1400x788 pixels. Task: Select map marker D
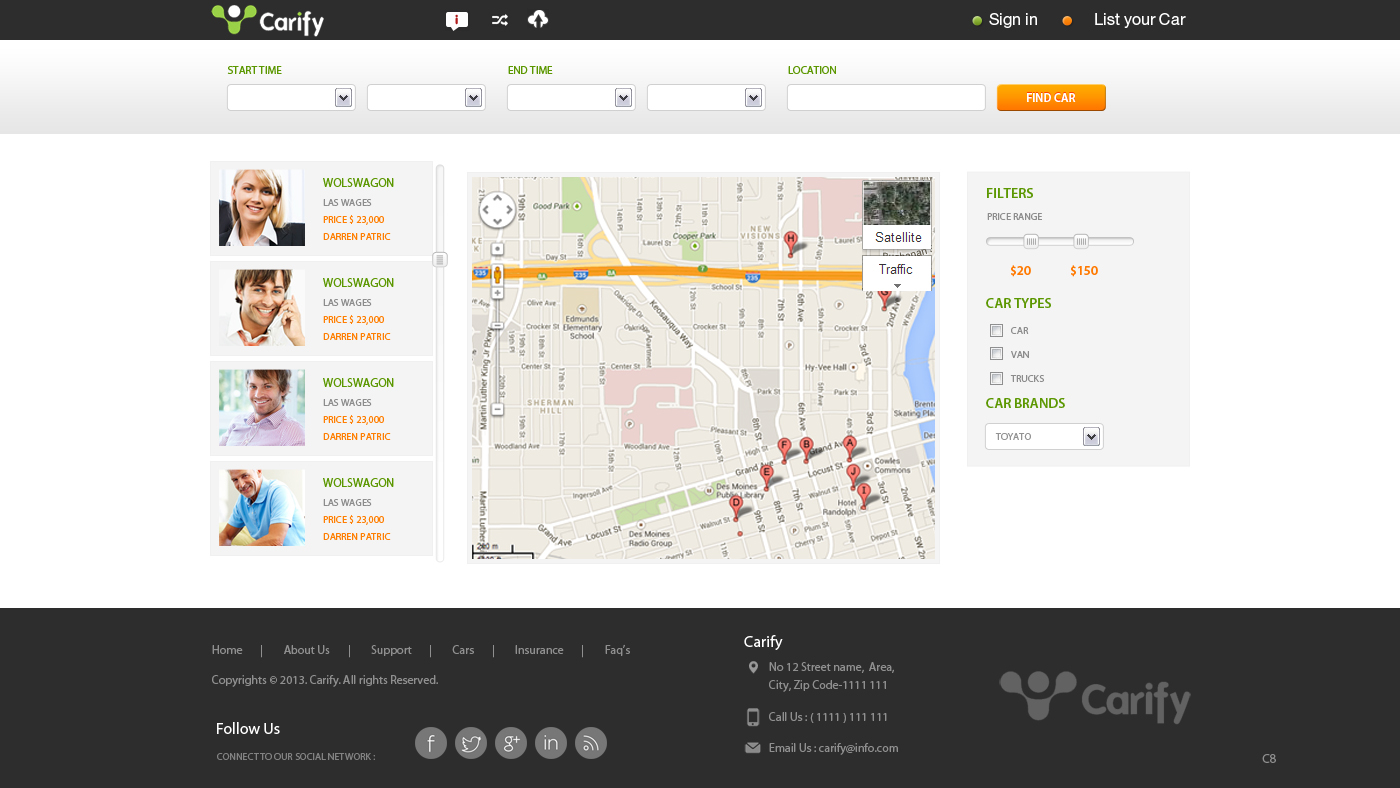[736, 507]
